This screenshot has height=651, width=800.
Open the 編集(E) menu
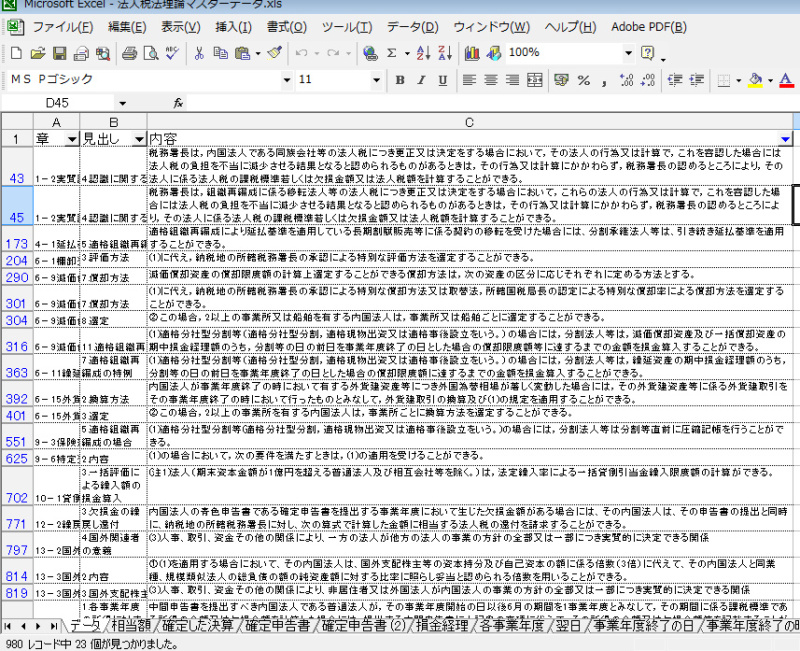(x=128, y=27)
